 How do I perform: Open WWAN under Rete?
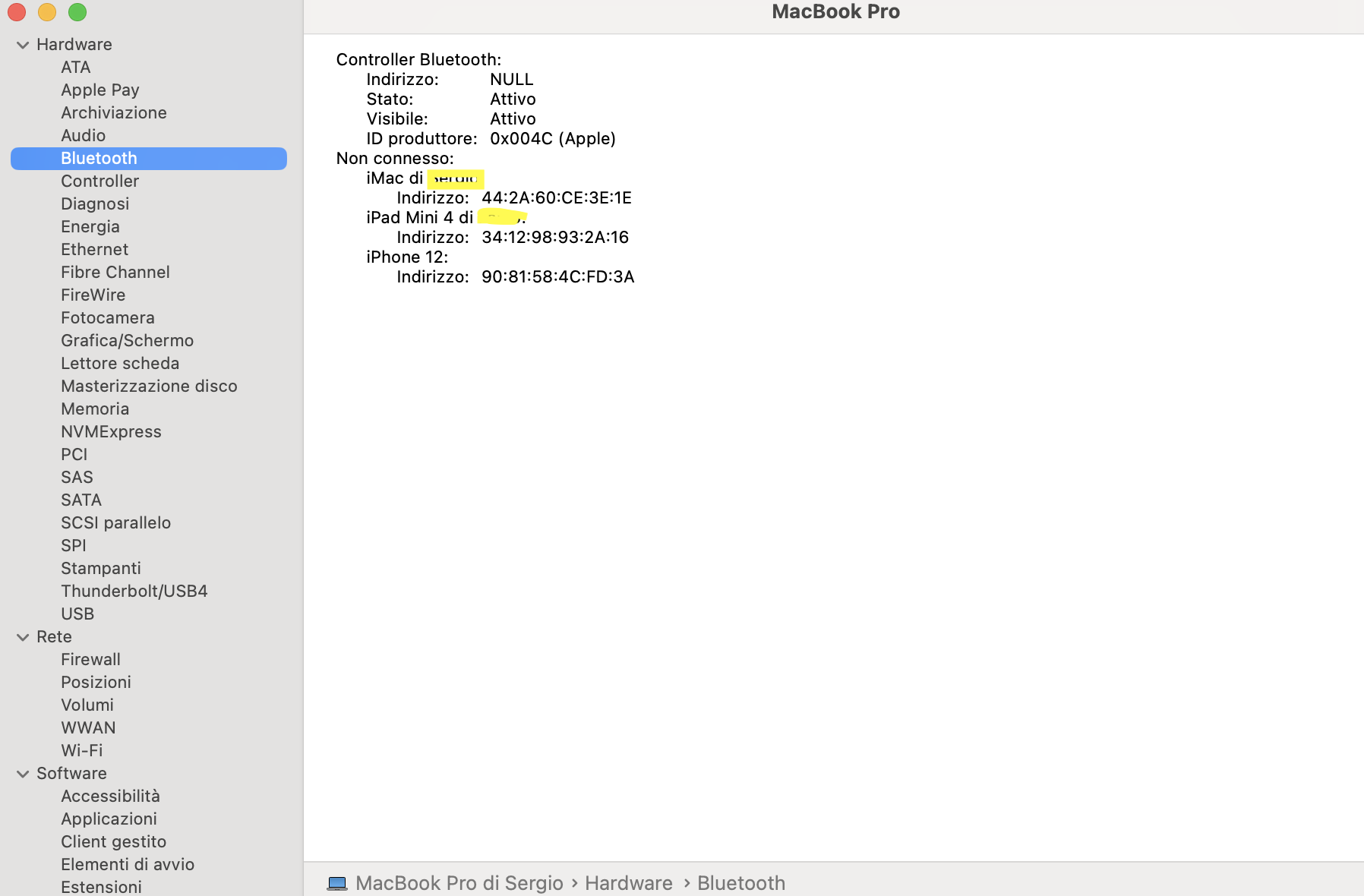click(88, 728)
